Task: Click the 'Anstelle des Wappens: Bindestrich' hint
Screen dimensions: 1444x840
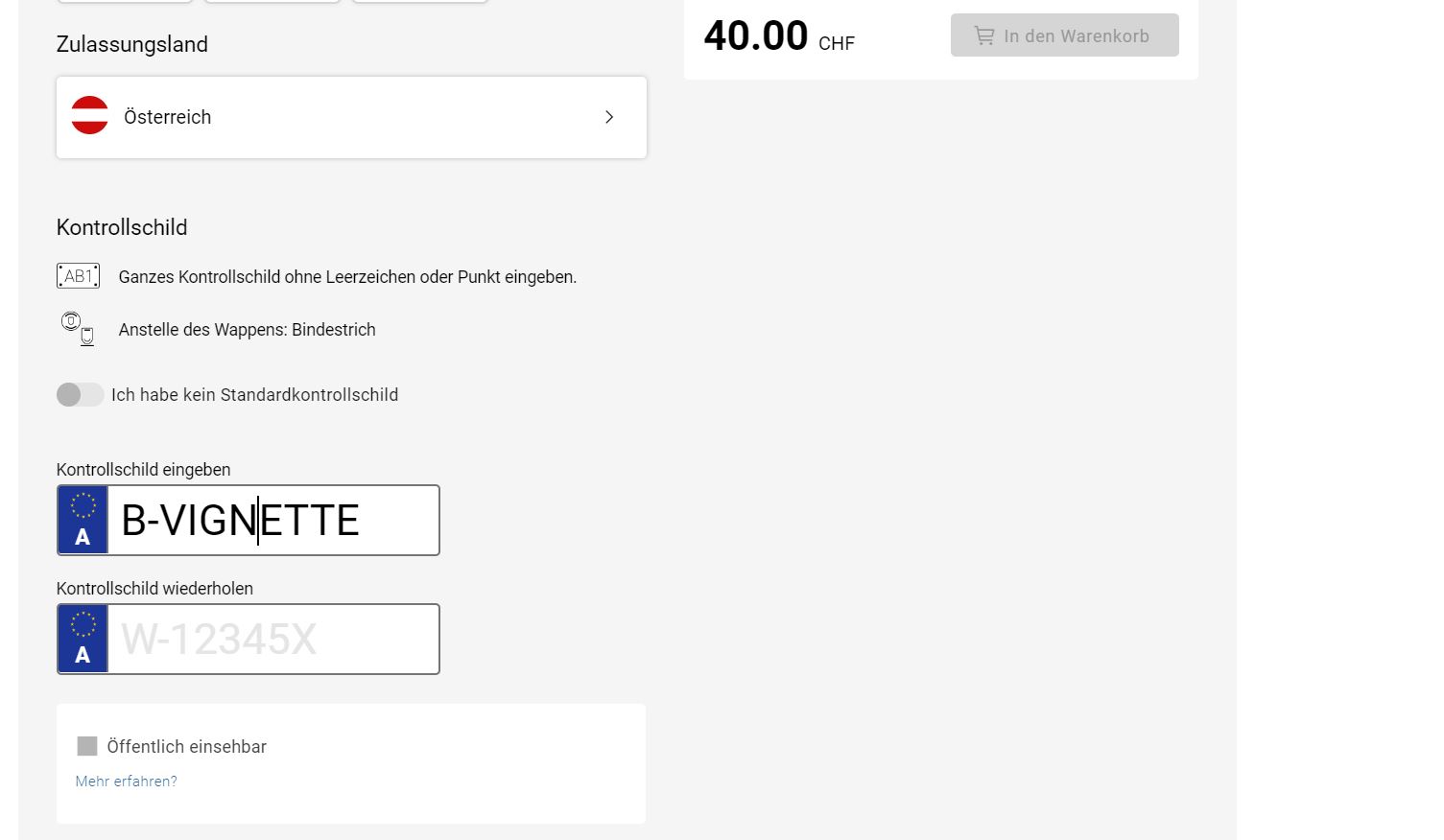Action: (247, 330)
